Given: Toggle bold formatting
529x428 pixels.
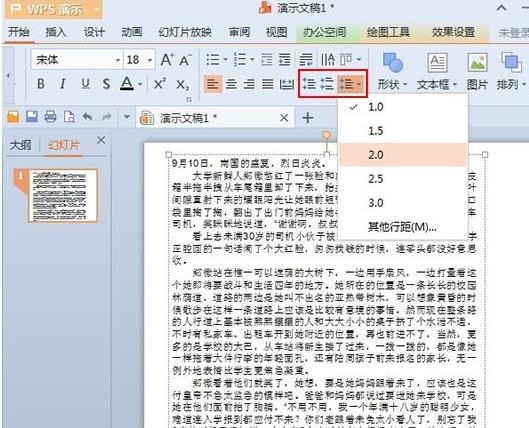Looking at the screenshot, I should coord(41,83).
